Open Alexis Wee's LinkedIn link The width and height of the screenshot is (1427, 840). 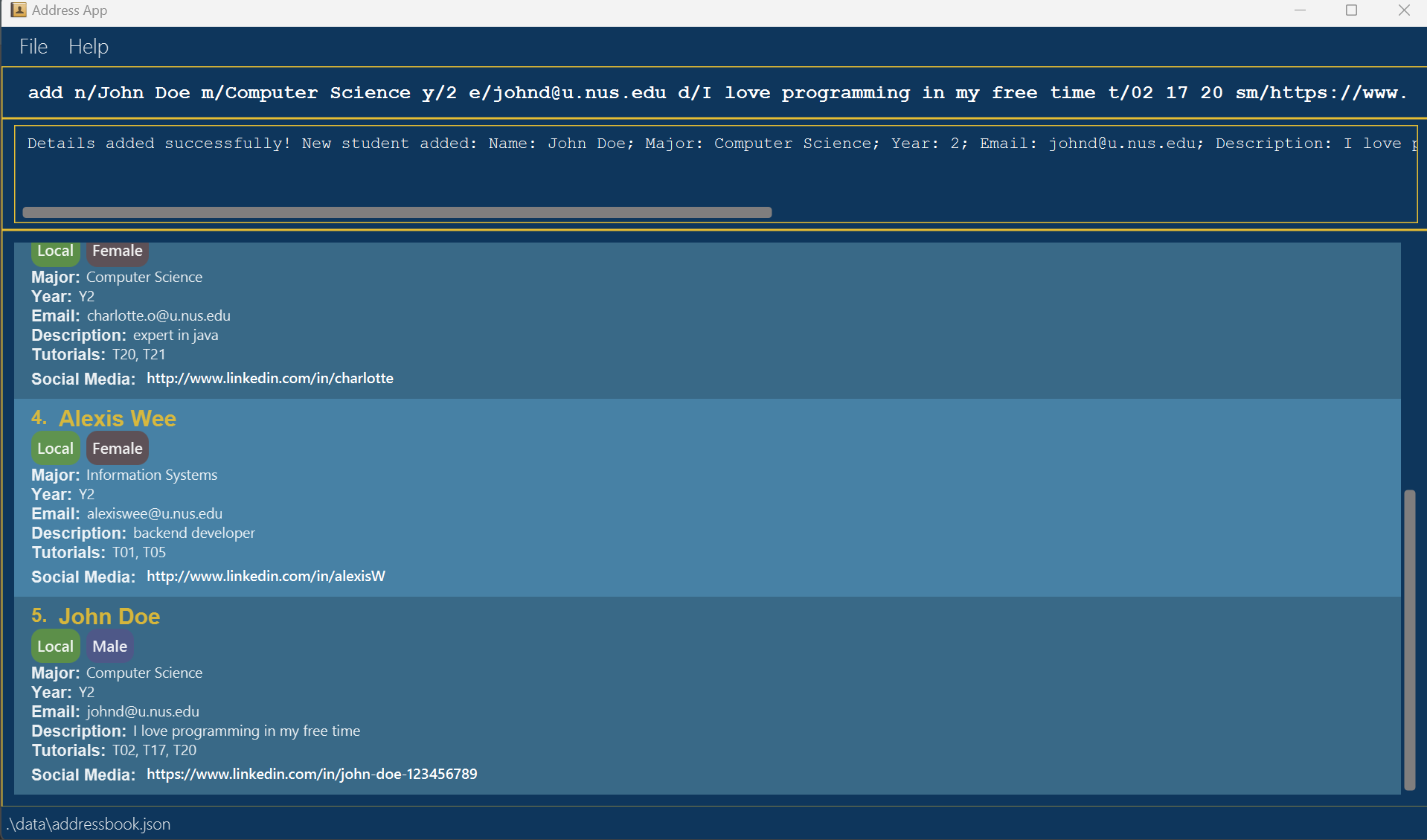tap(266, 577)
